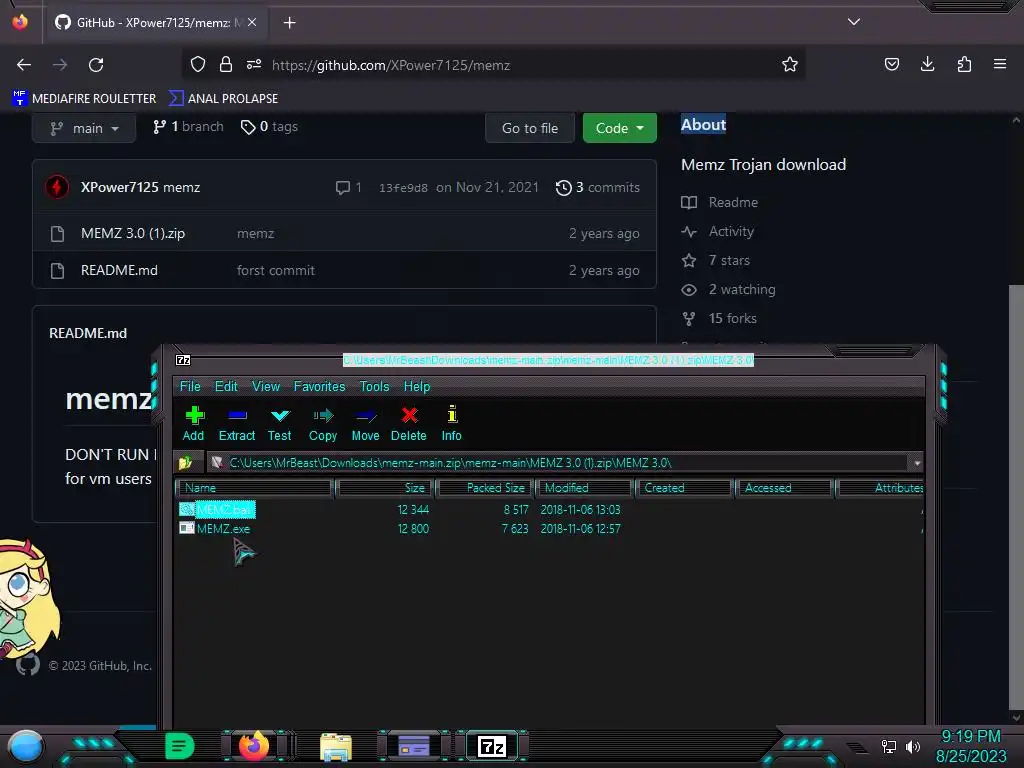Open the Firefox downloads panel
This screenshot has width=1024, height=768.
point(927,64)
